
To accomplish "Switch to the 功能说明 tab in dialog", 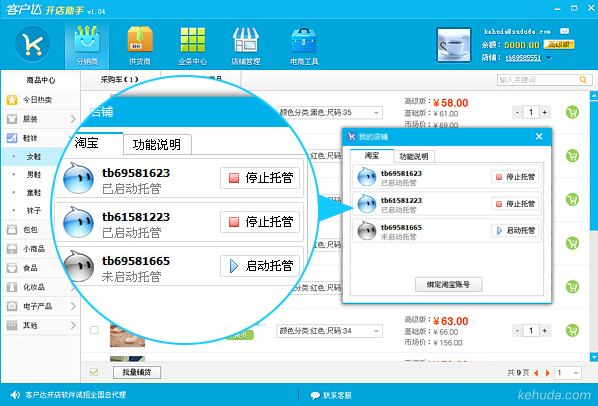I will (414, 156).
